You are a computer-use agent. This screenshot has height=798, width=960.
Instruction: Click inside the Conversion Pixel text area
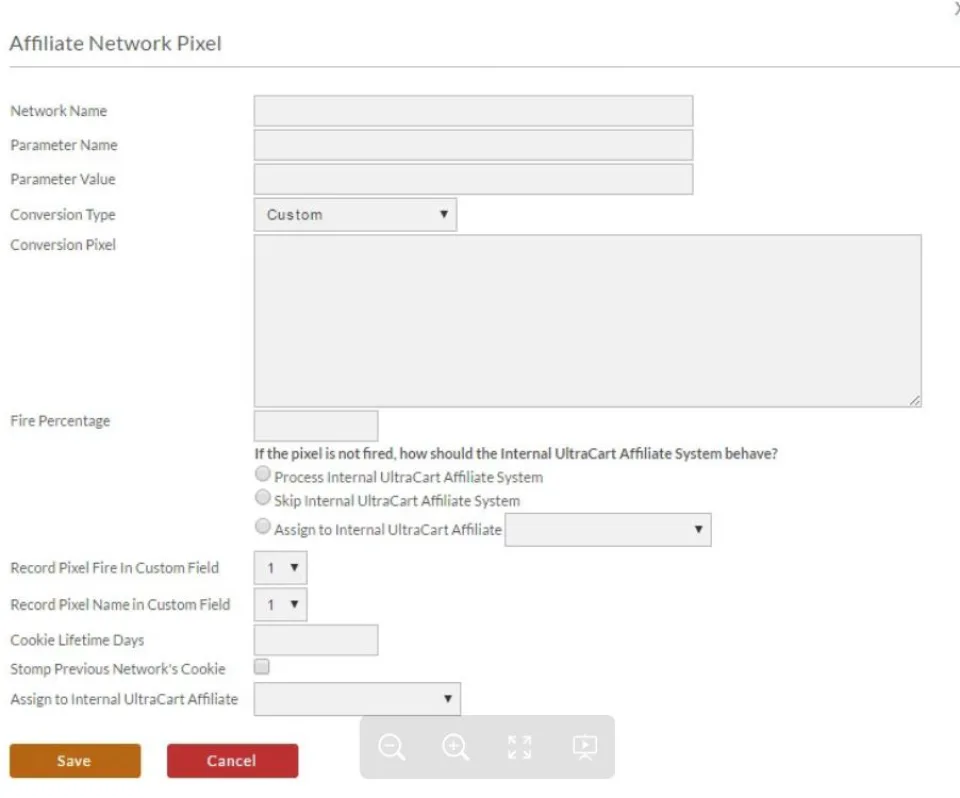tap(588, 321)
